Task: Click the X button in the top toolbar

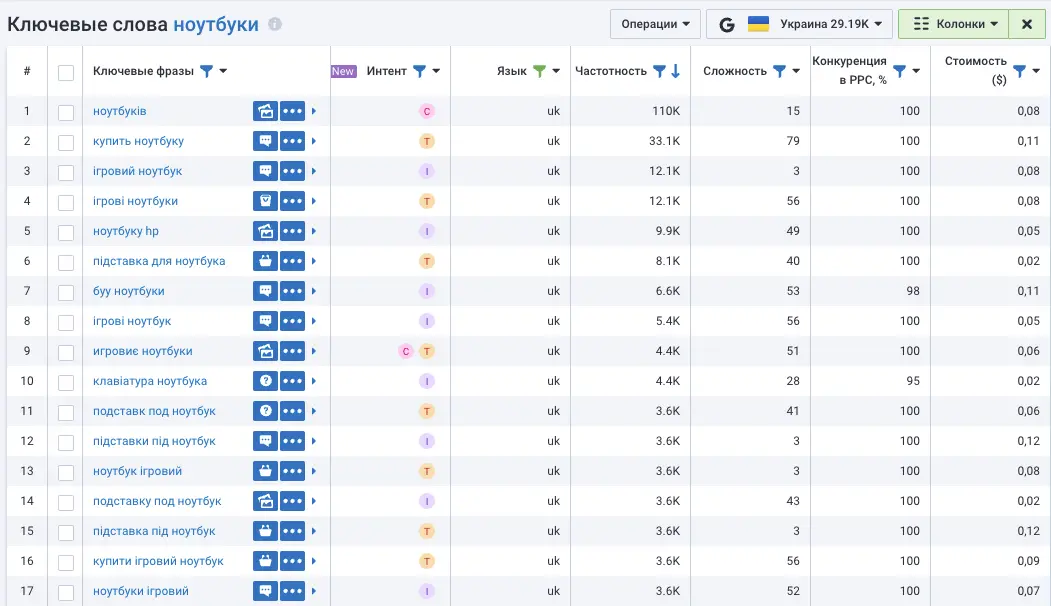Action: coord(1026,23)
